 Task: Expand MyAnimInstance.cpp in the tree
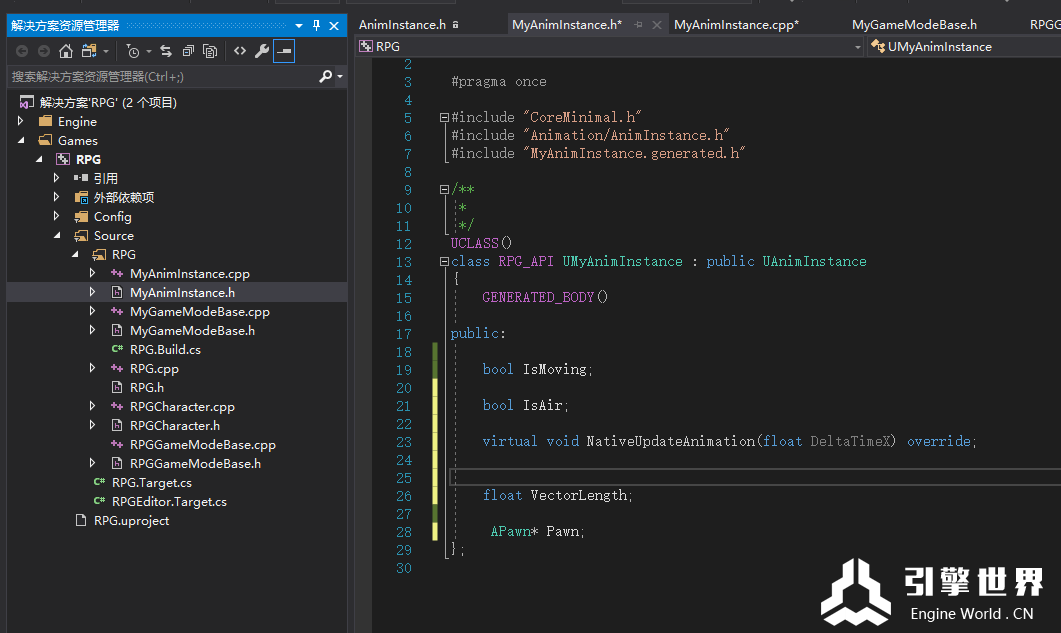(93, 273)
